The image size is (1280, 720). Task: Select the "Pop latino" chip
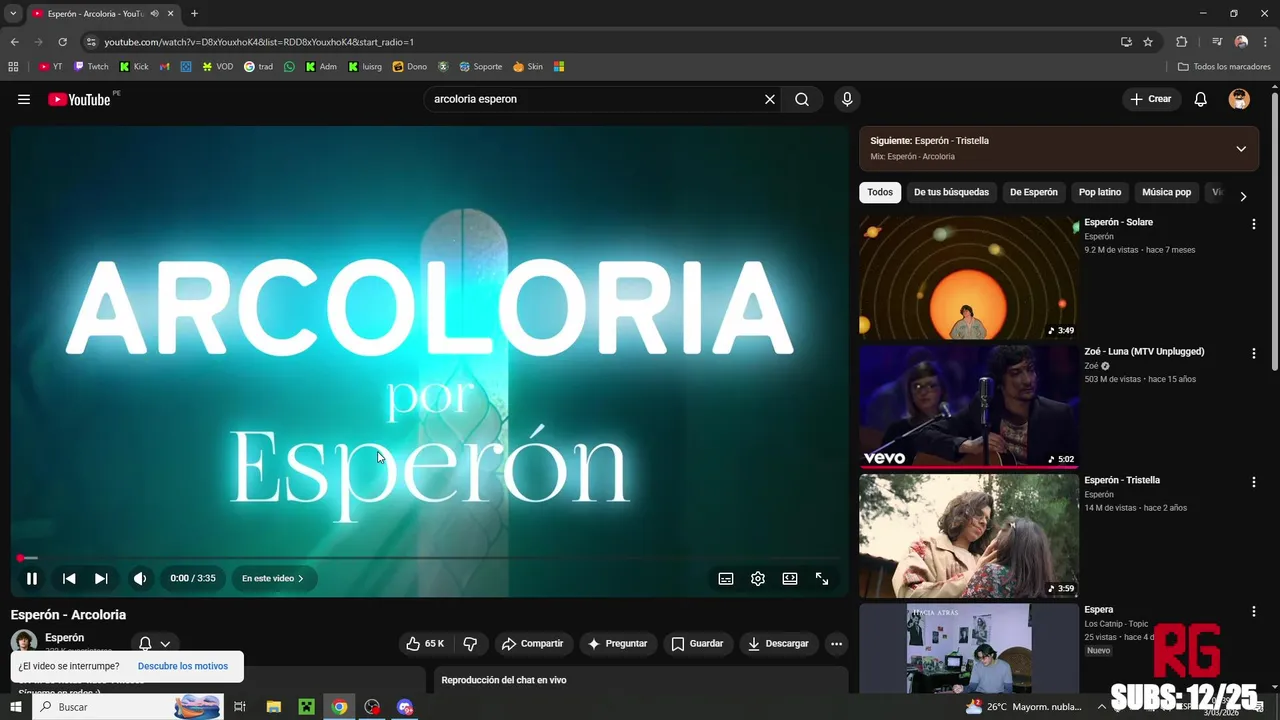(x=1100, y=192)
